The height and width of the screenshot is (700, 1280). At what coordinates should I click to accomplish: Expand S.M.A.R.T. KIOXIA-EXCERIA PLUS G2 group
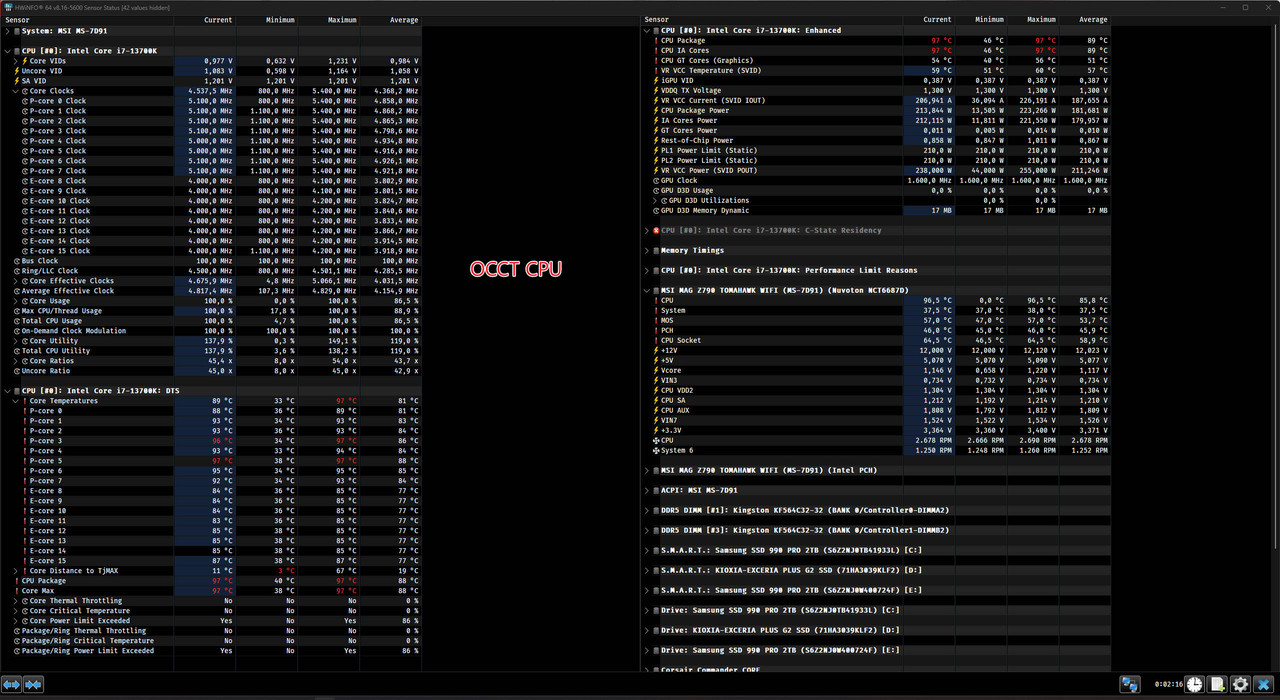point(647,571)
